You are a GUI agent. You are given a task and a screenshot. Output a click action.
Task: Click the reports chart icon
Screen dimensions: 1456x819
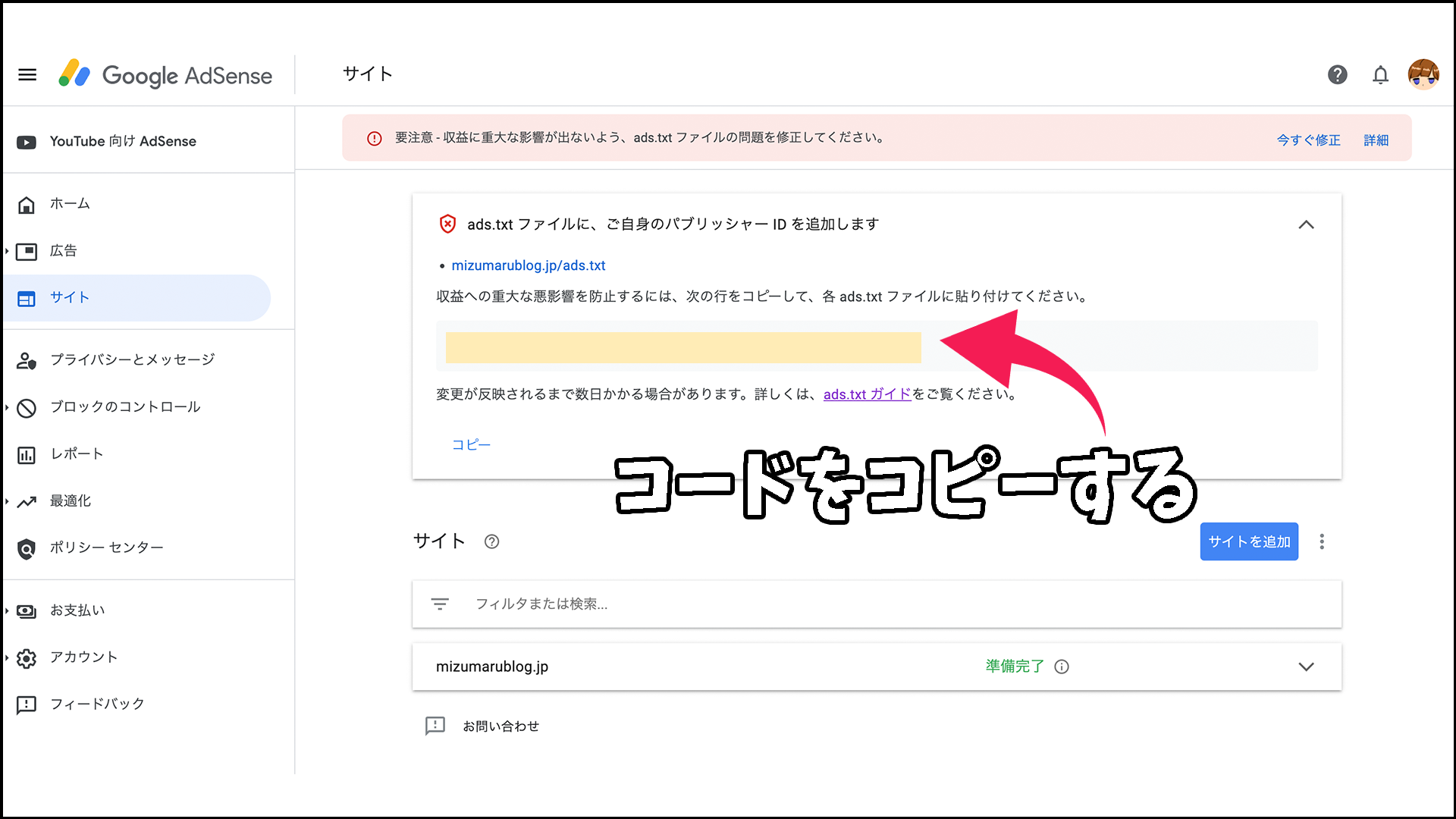pyautogui.click(x=27, y=455)
